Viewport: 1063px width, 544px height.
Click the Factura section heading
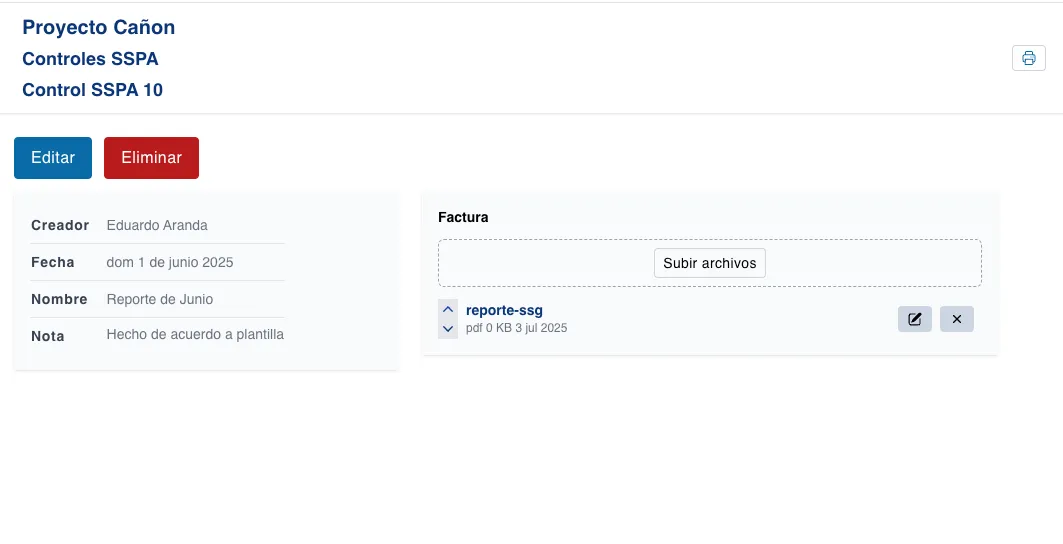coord(463,216)
